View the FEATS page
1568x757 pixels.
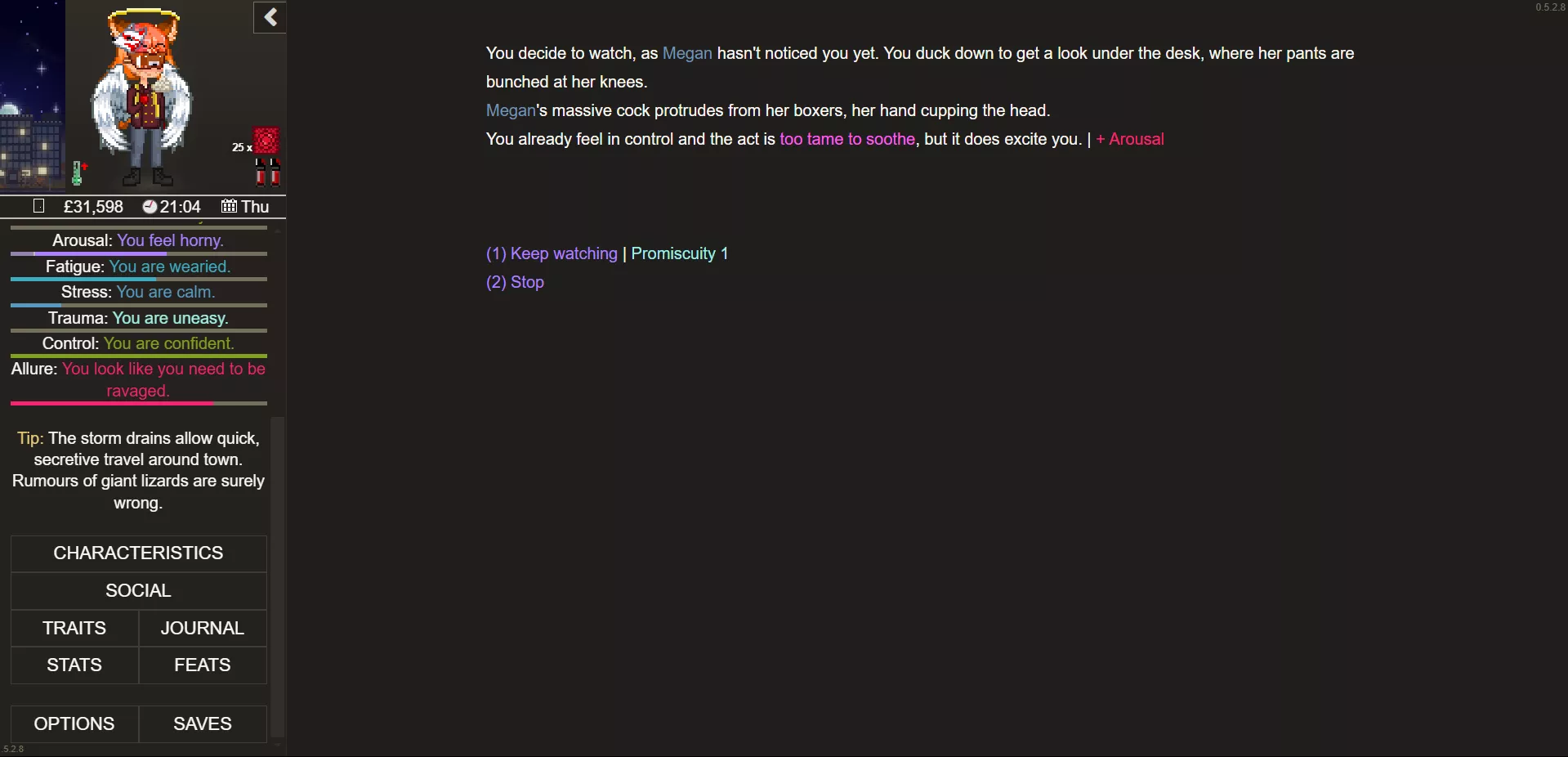202,665
